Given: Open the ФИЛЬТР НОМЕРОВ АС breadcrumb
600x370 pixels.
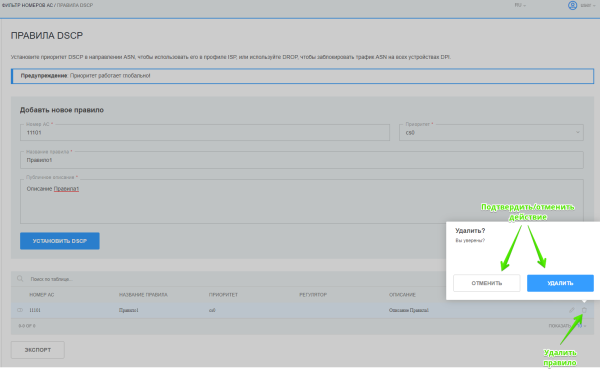Looking at the screenshot, I should pyautogui.click(x=27, y=5).
